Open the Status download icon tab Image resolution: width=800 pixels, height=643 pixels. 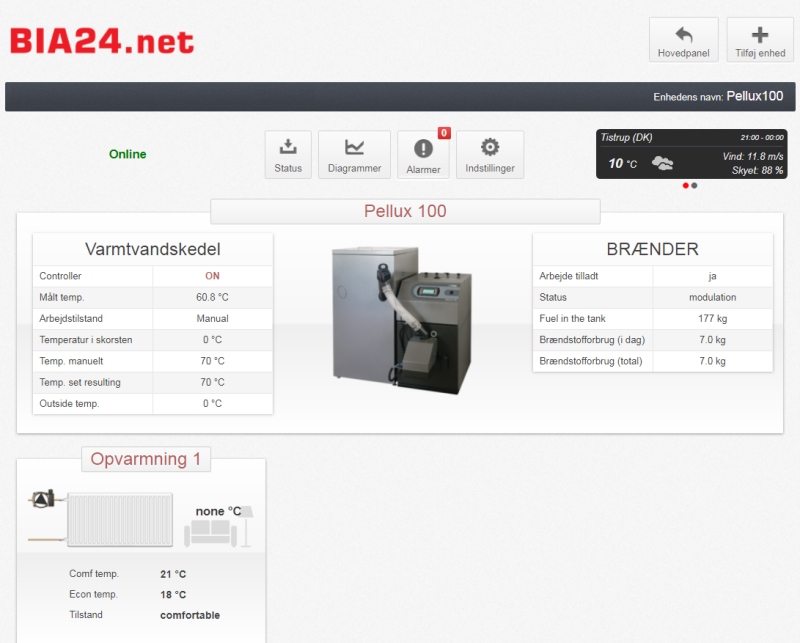pyautogui.click(x=288, y=155)
